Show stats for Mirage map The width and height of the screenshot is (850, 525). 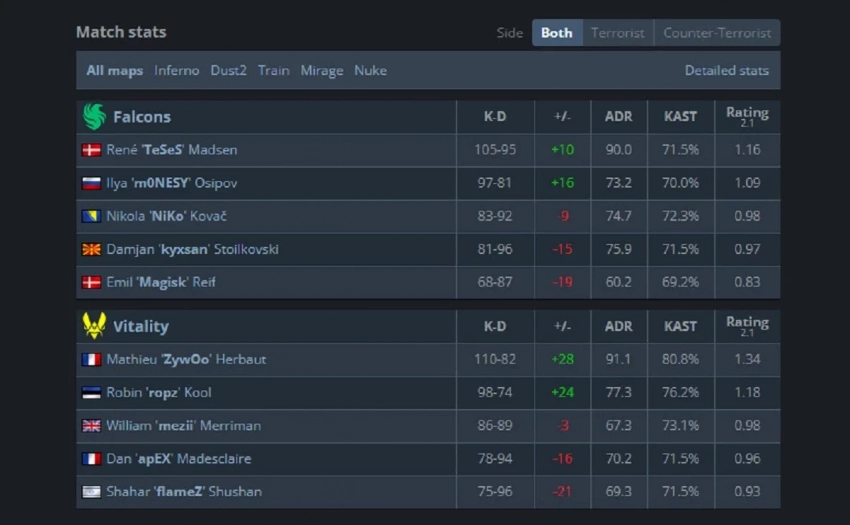click(x=322, y=71)
